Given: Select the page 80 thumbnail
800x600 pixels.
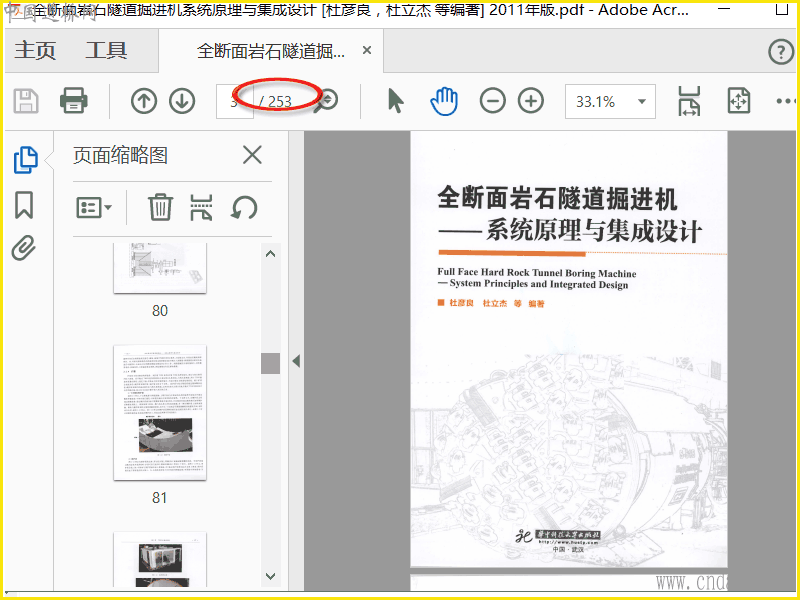Looking at the screenshot, I should [160, 268].
